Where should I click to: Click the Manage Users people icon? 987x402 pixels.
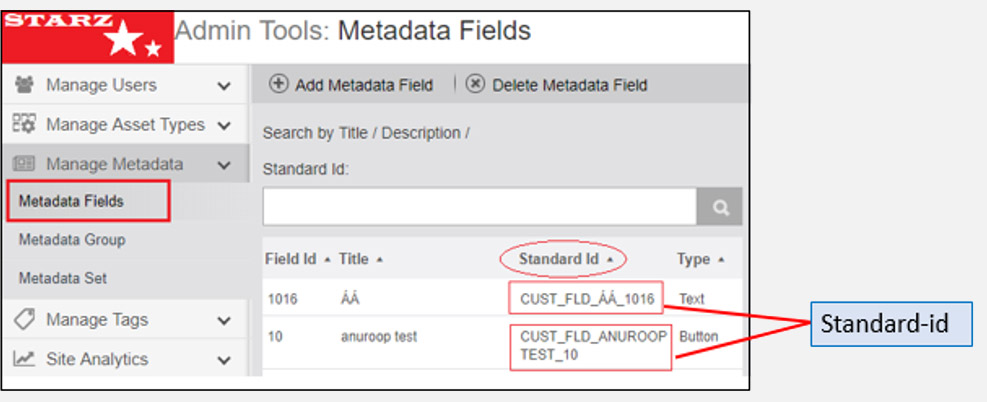tap(24, 86)
